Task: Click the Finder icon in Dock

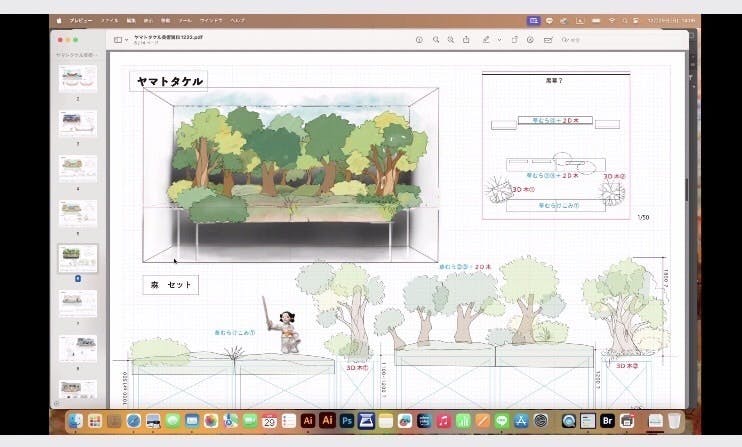Action: point(76,421)
